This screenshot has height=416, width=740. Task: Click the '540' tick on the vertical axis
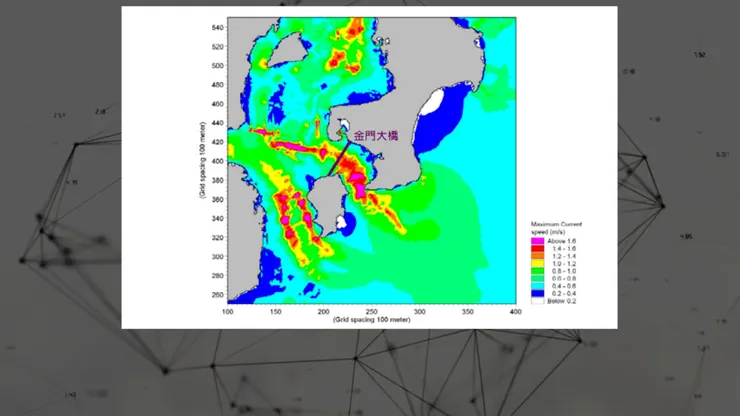click(218, 28)
